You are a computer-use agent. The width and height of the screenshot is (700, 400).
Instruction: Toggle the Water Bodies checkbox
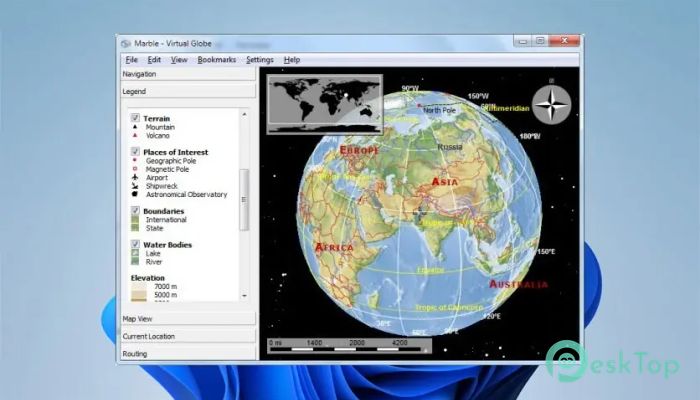tap(135, 244)
